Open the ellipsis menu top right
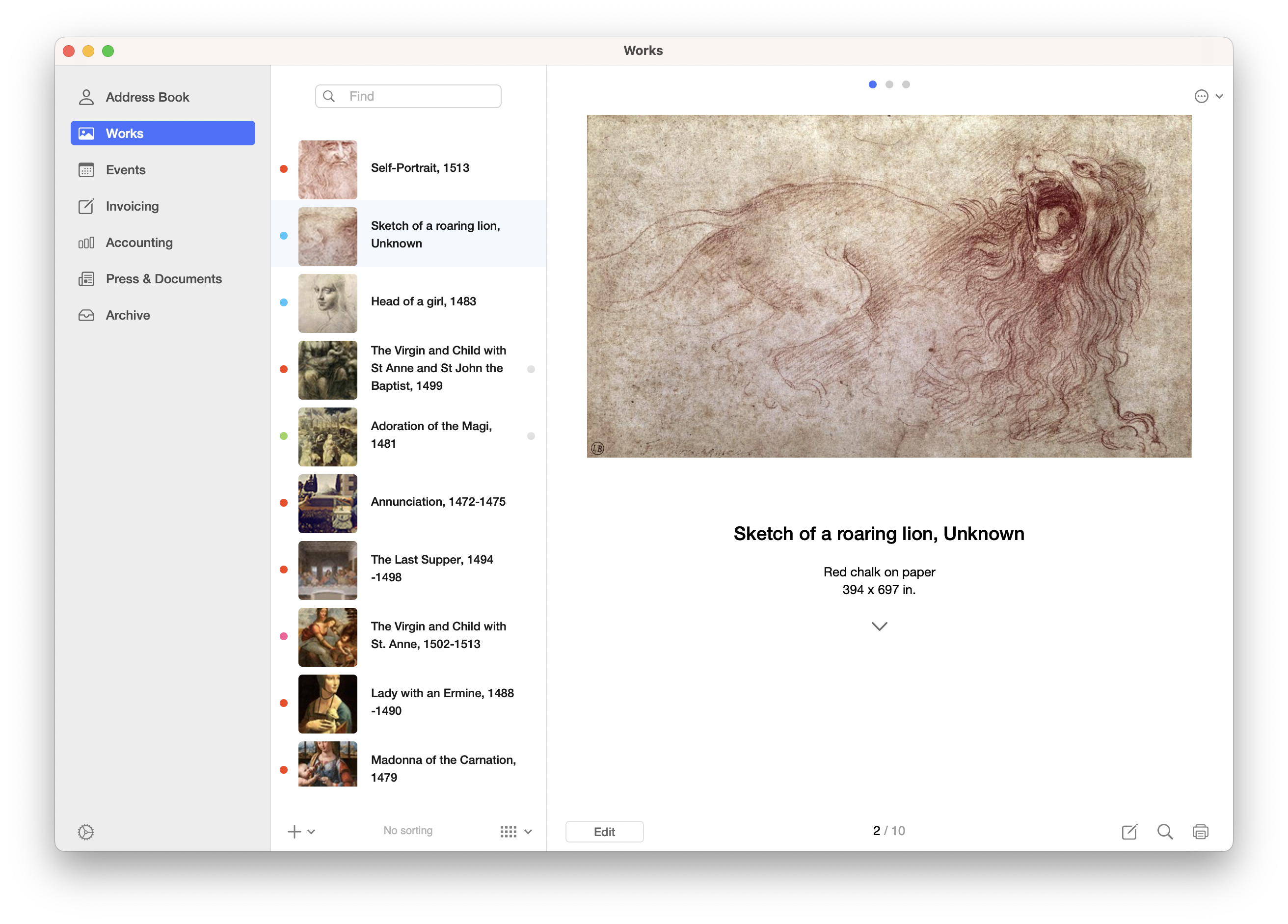1288x924 pixels. 1202,96
